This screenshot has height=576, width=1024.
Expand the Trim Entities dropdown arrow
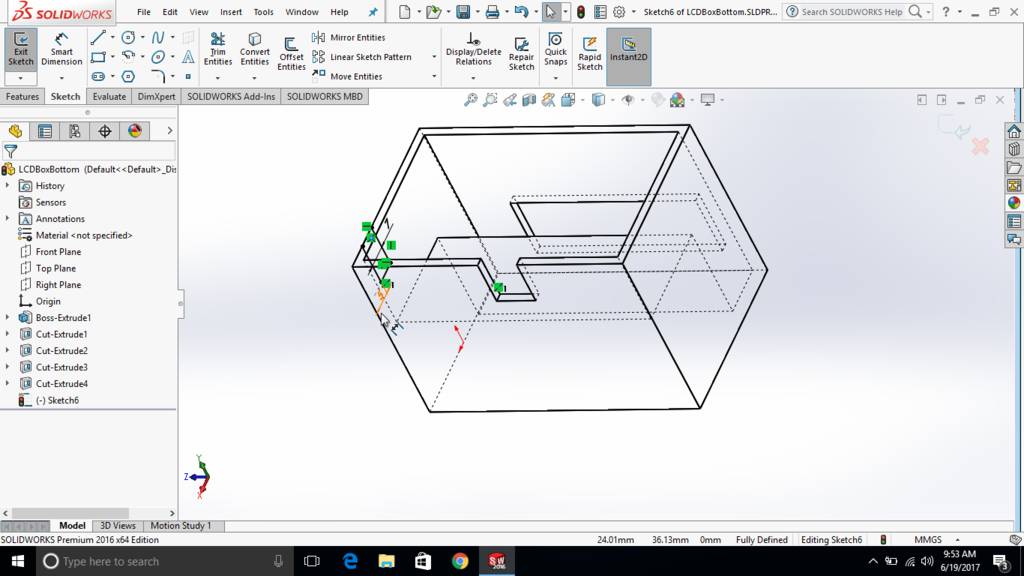217,78
